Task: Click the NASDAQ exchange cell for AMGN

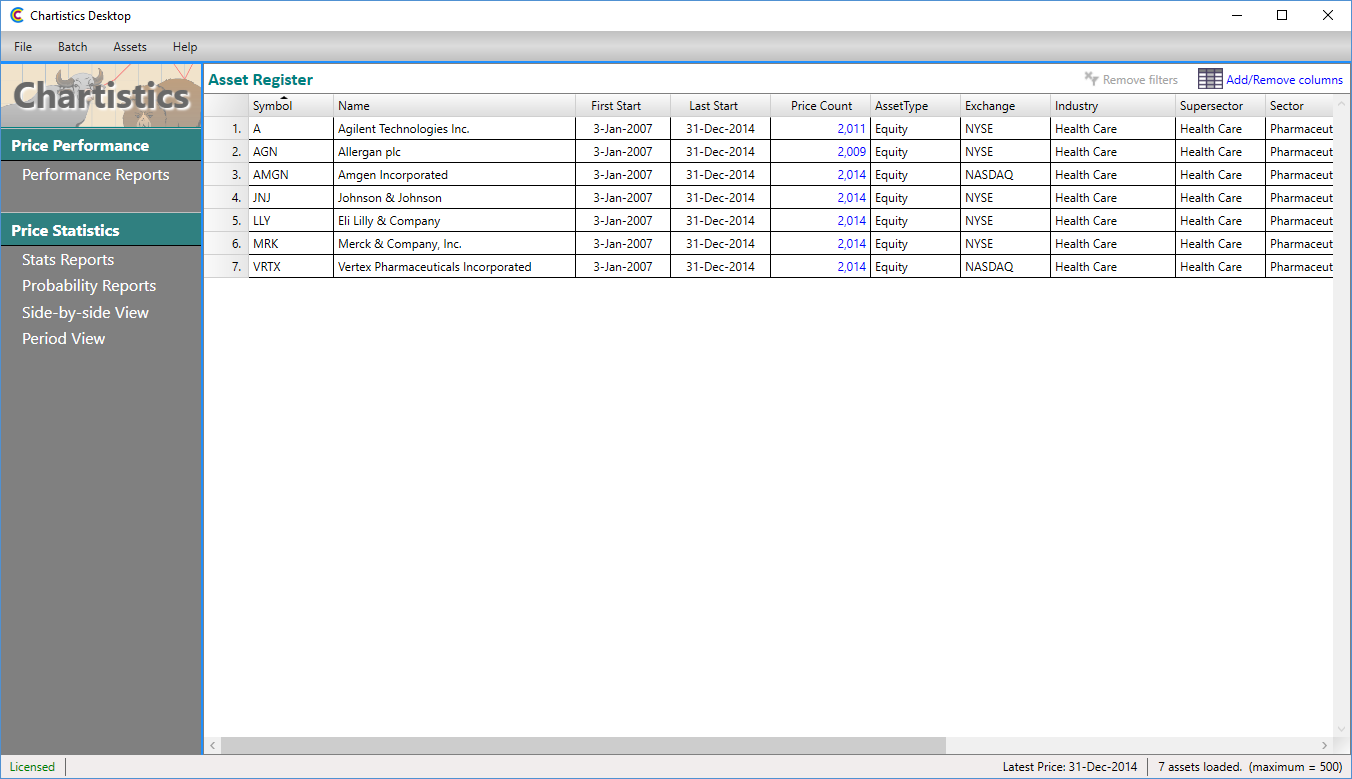Action: point(1005,175)
